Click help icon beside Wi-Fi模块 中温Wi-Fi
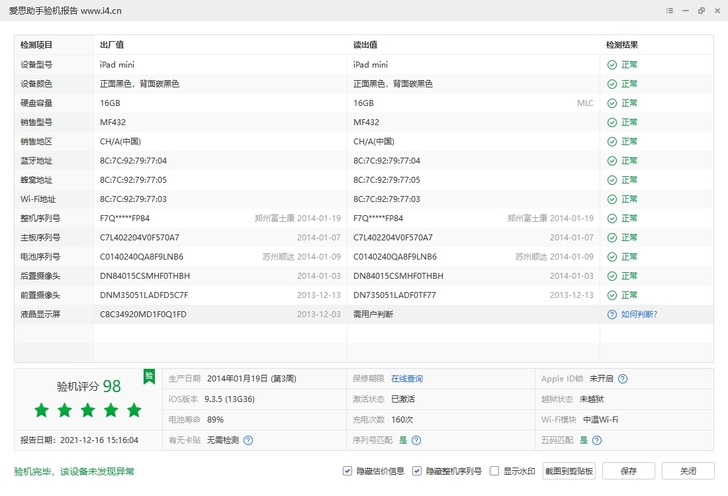The width and height of the screenshot is (728, 496). pos(626,419)
